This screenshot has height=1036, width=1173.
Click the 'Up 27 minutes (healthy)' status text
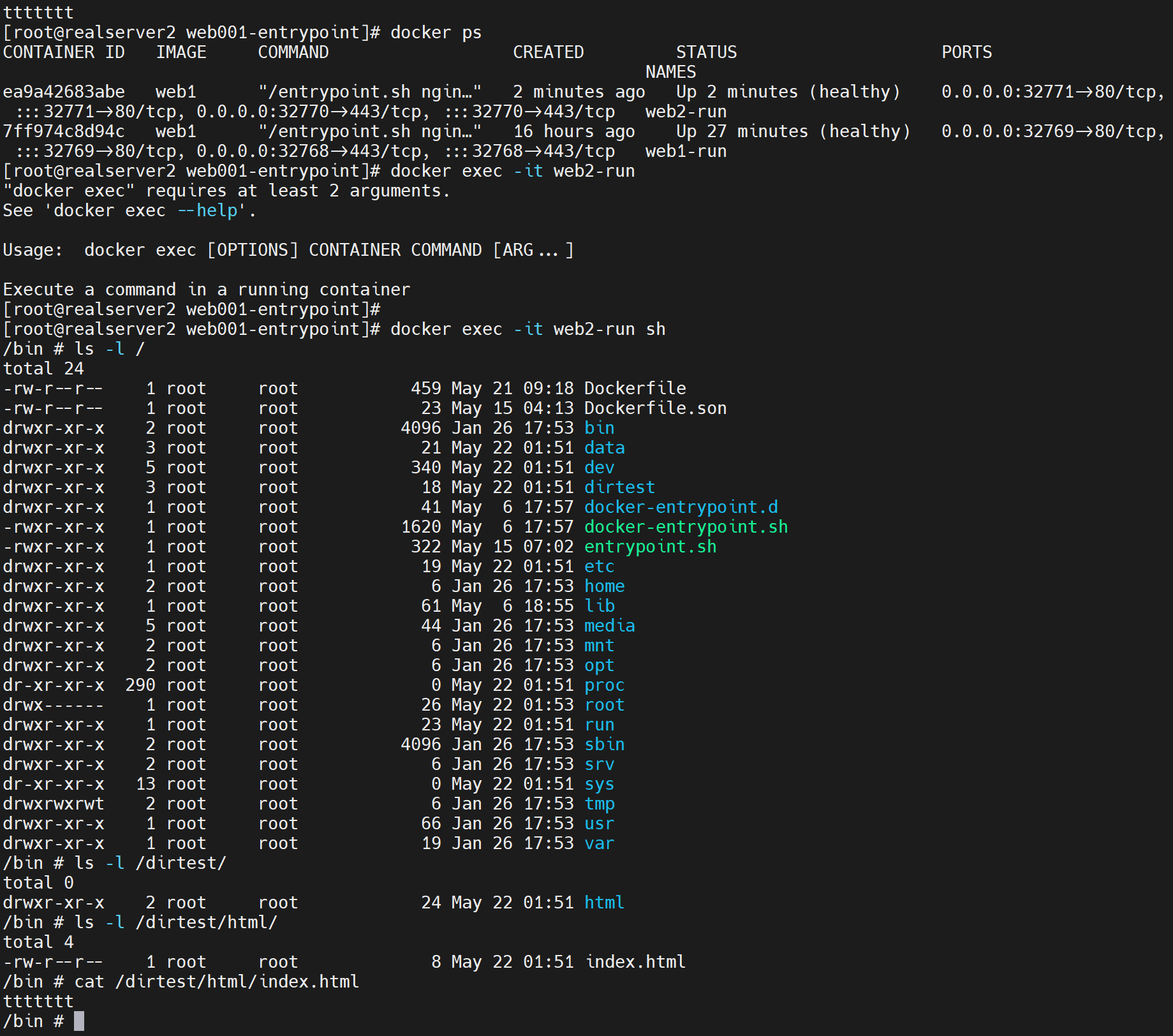tap(793, 131)
